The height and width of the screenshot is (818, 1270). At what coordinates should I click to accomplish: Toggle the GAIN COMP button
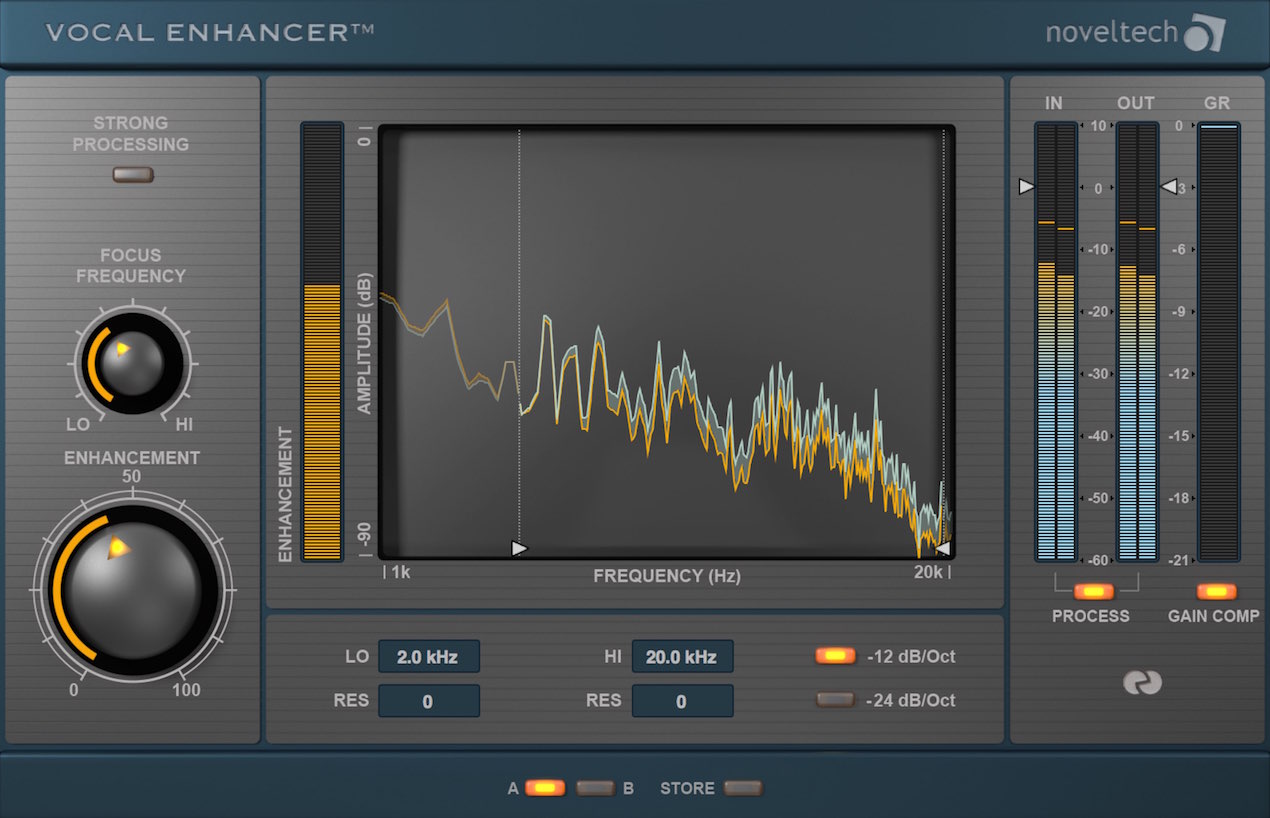(x=1216, y=591)
